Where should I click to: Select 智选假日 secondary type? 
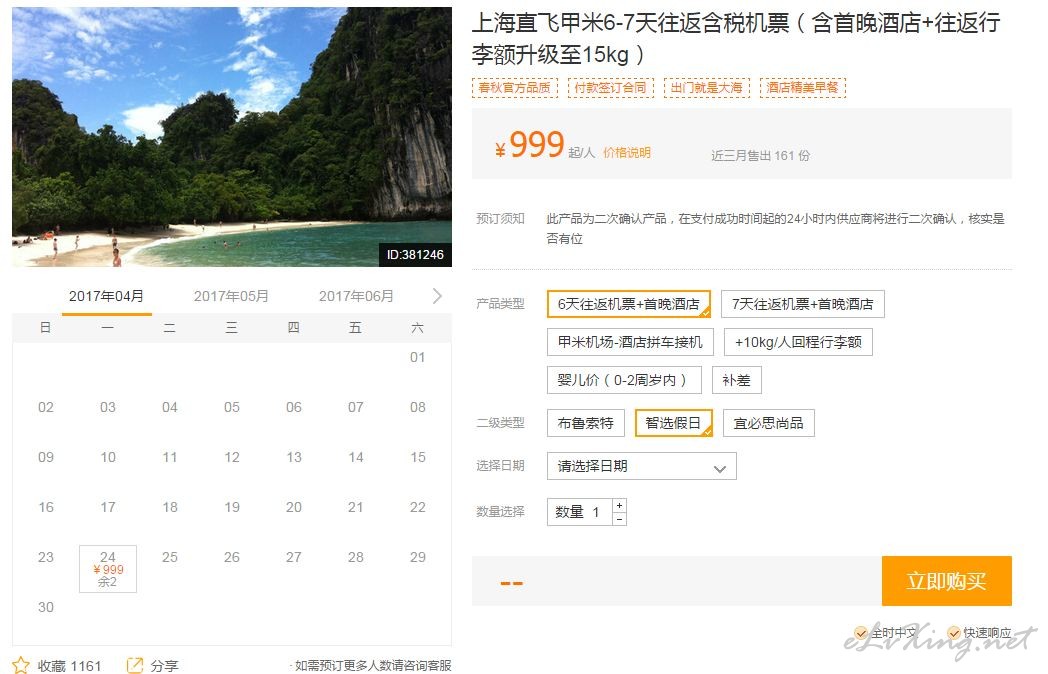tap(673, 423)
